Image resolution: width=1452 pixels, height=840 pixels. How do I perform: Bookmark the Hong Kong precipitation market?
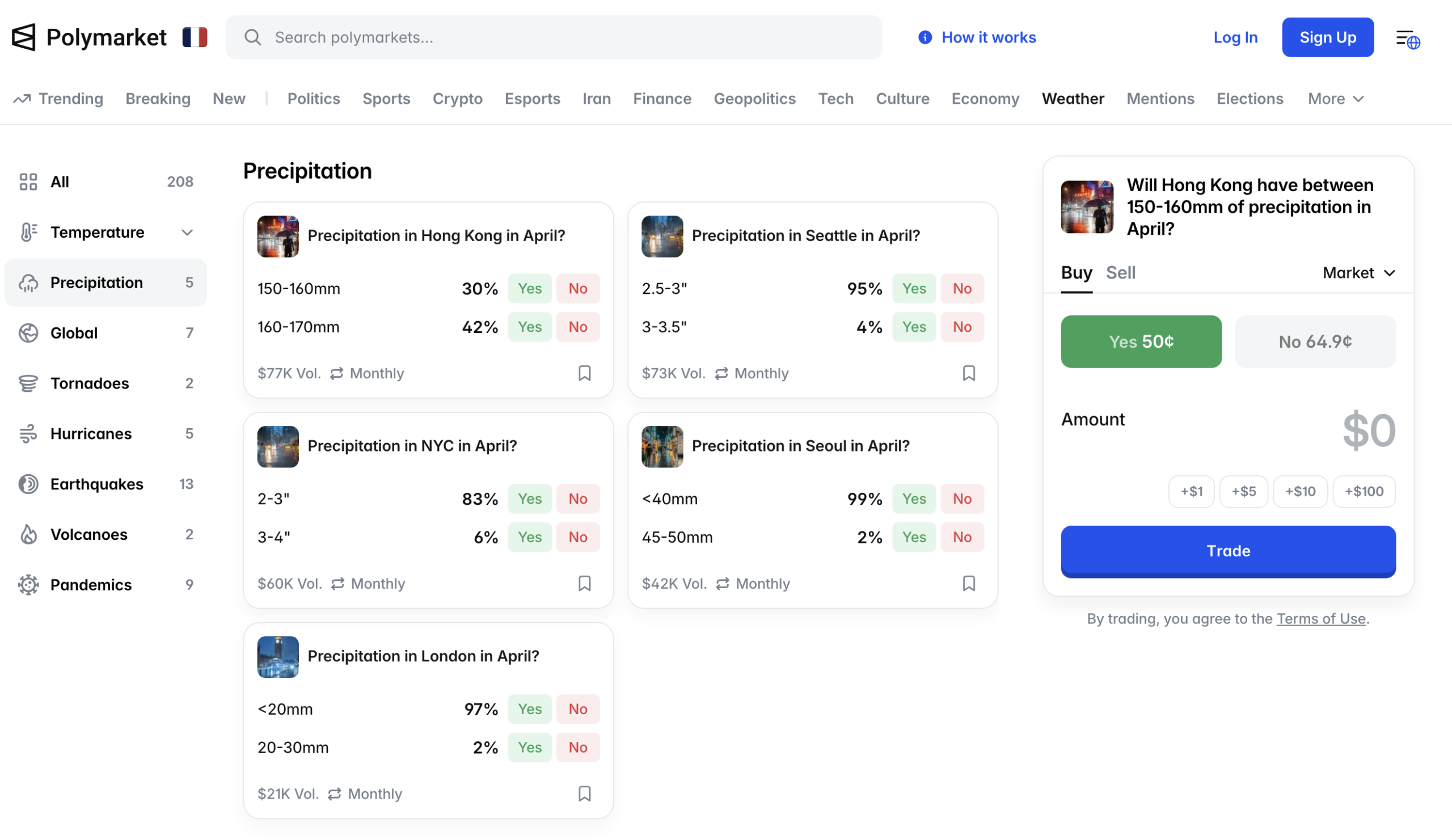584,373
